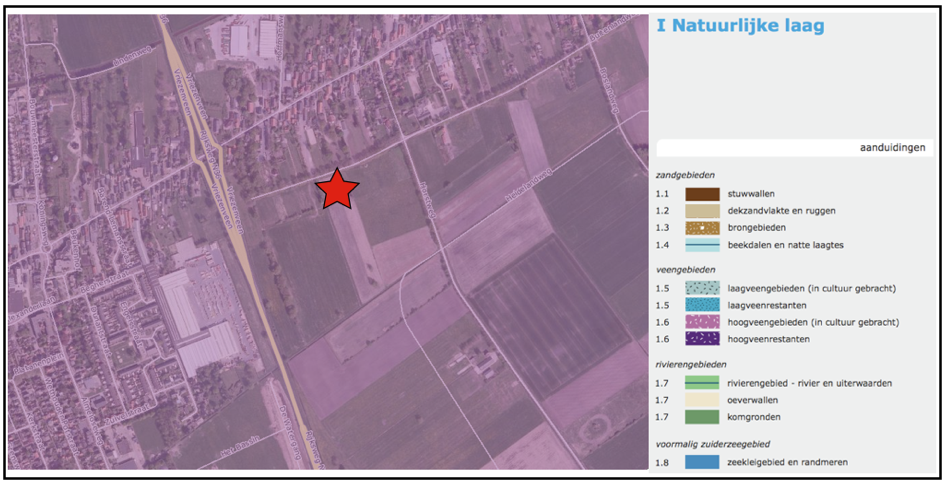The height and width of the screenshot is (485, 946).
Task: Click the hoogveenrestanten dark purple swatch
Action: [702, 338]
